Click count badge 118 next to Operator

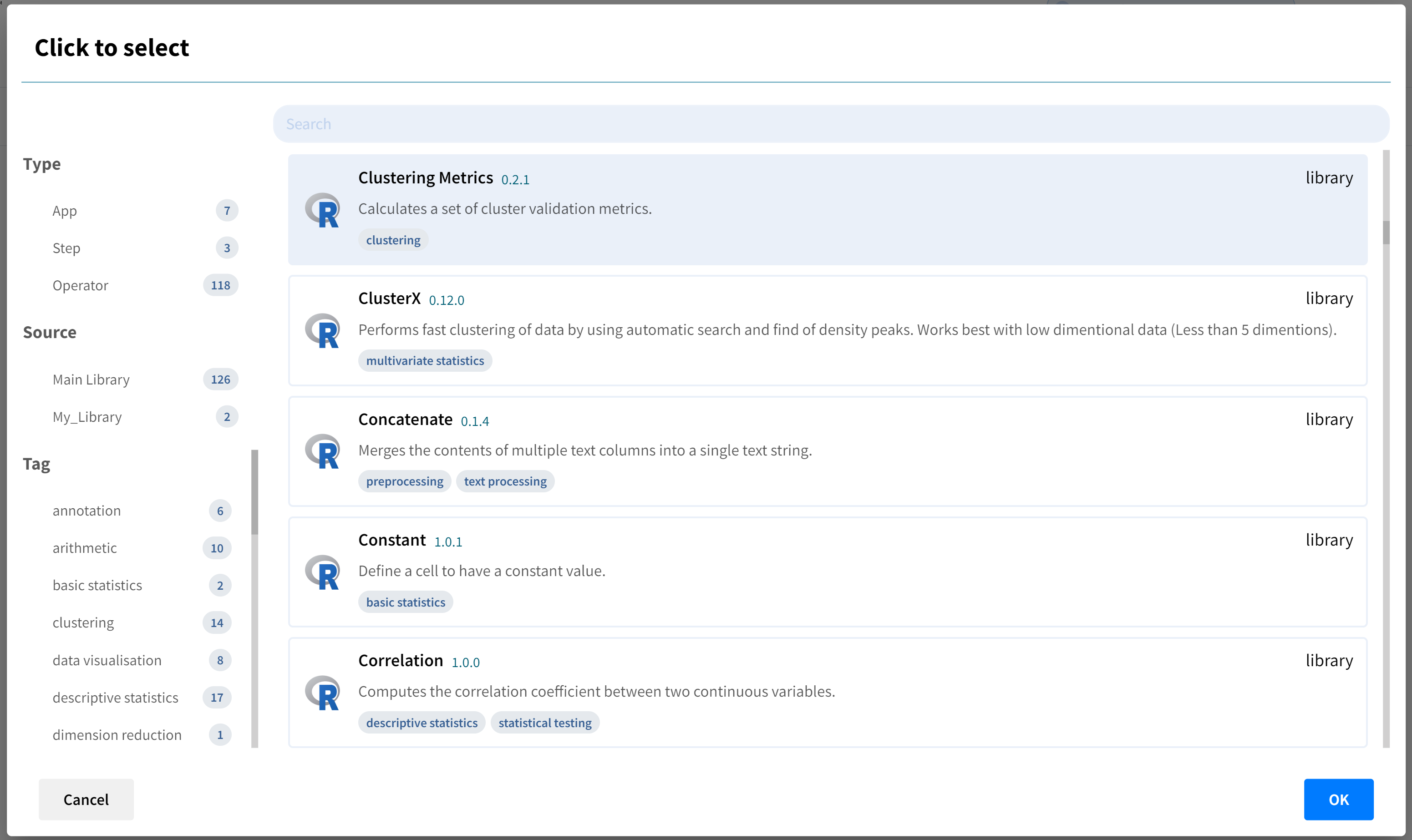point(221,285)
